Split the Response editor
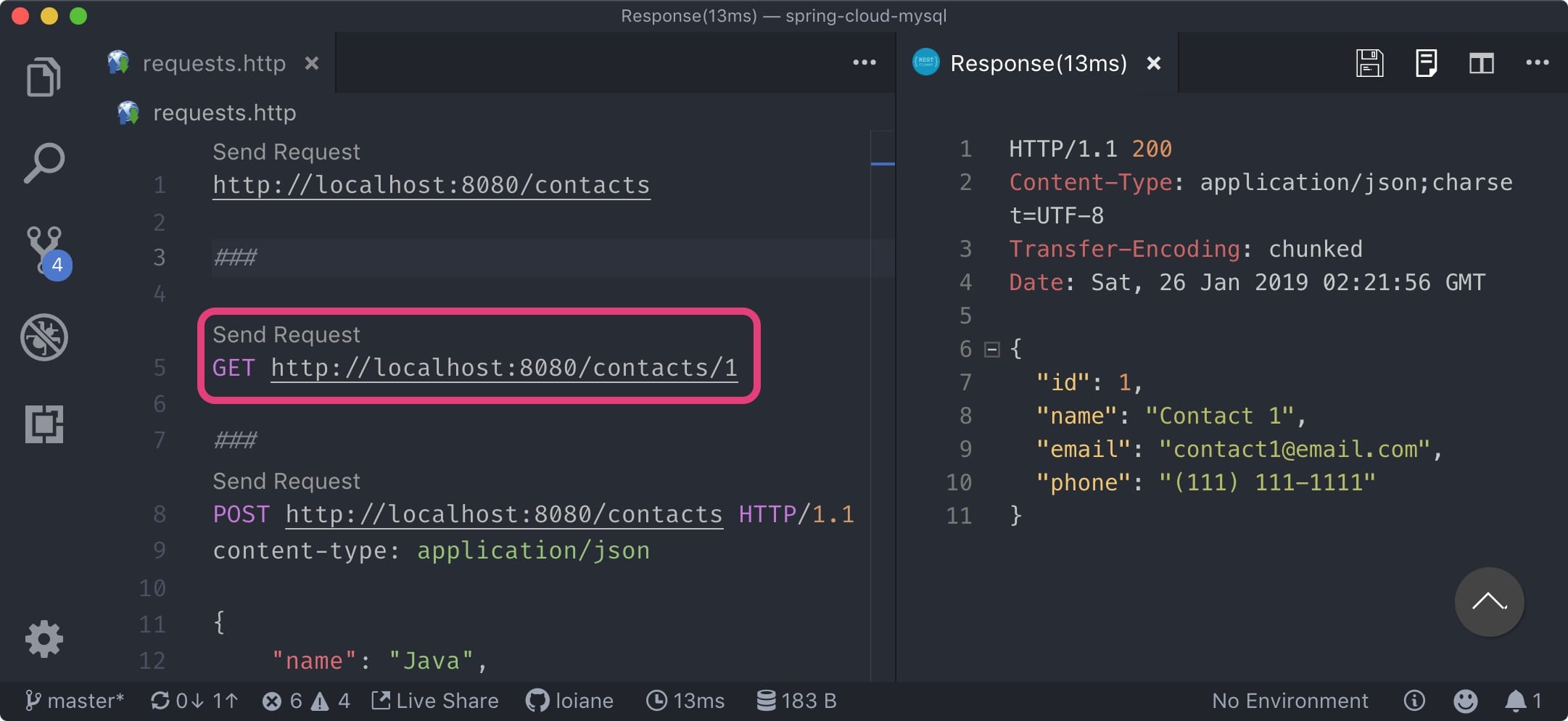1568x721 pixels. point(1482,63)
